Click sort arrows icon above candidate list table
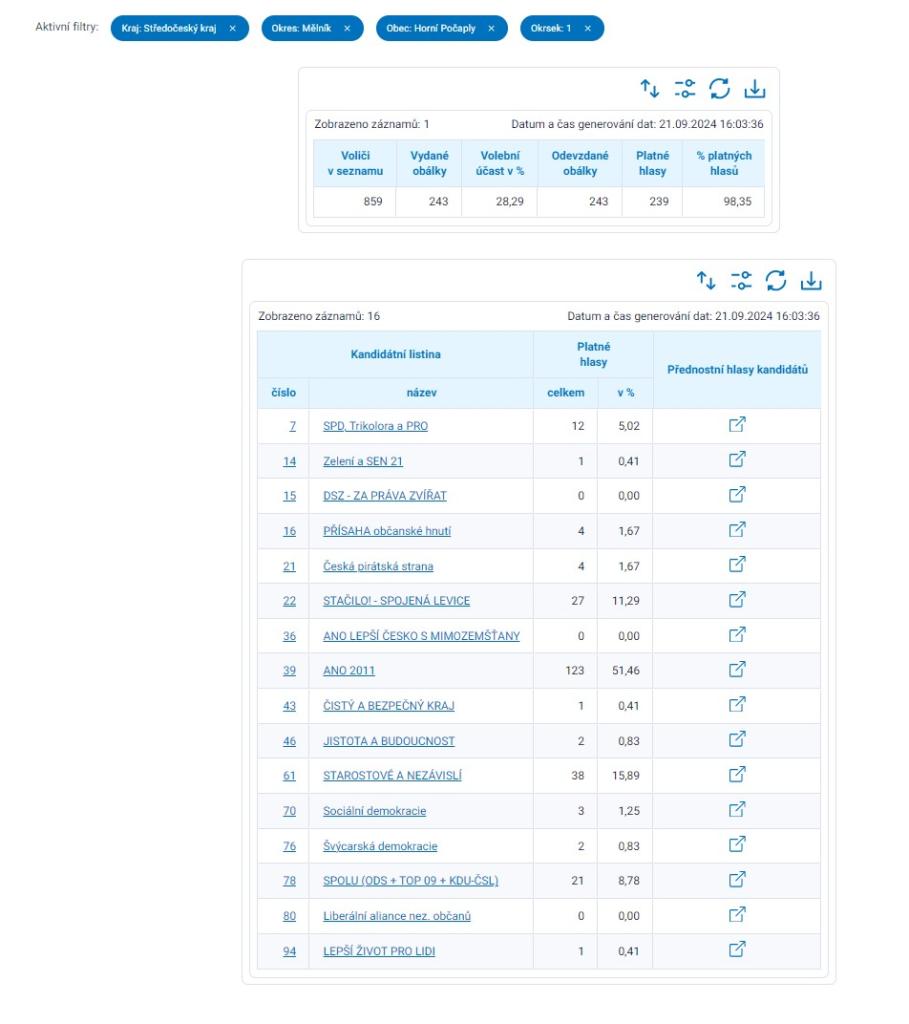 click(x=706, y=281)
